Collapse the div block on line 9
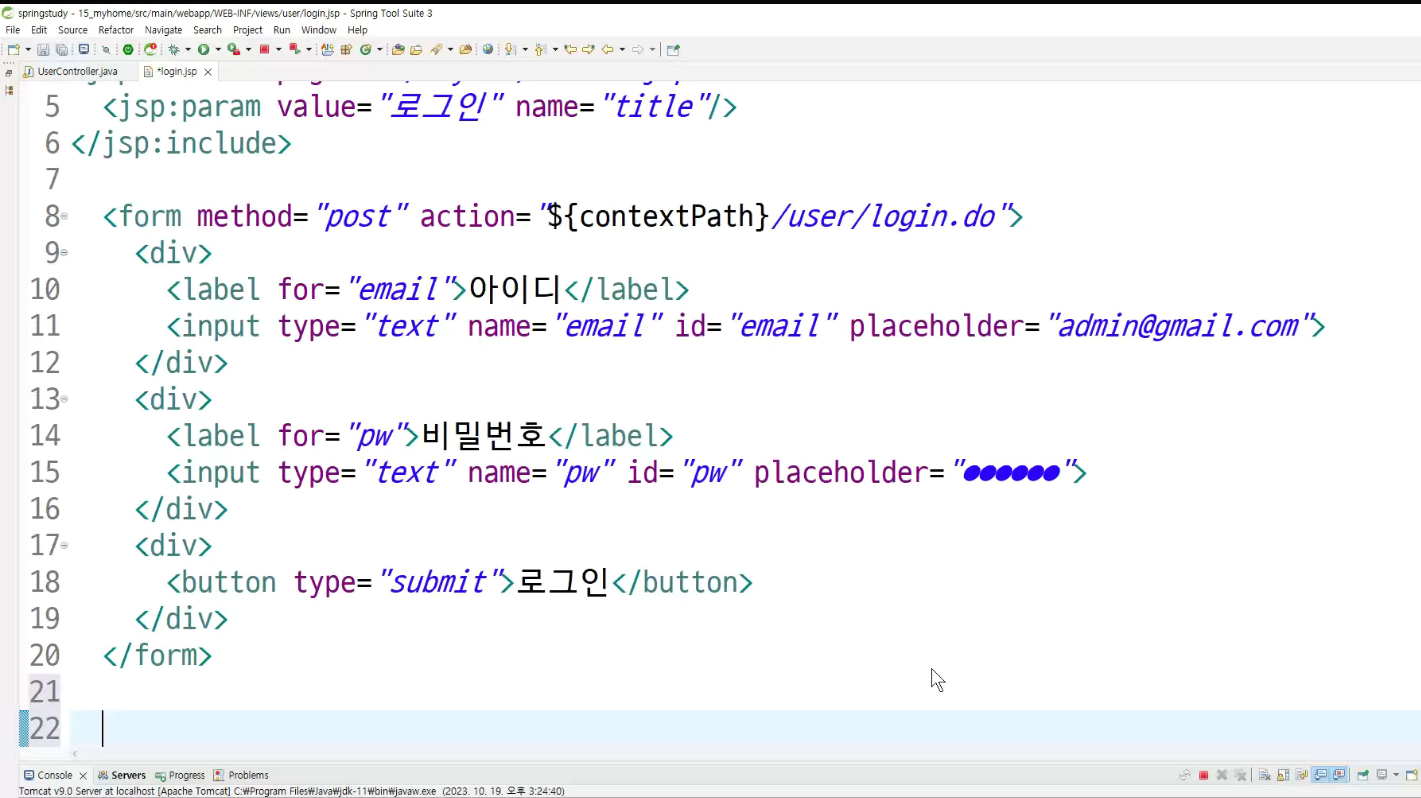Image resolution: width=1421 pixels, height=798 pixels. coord(64,253)
